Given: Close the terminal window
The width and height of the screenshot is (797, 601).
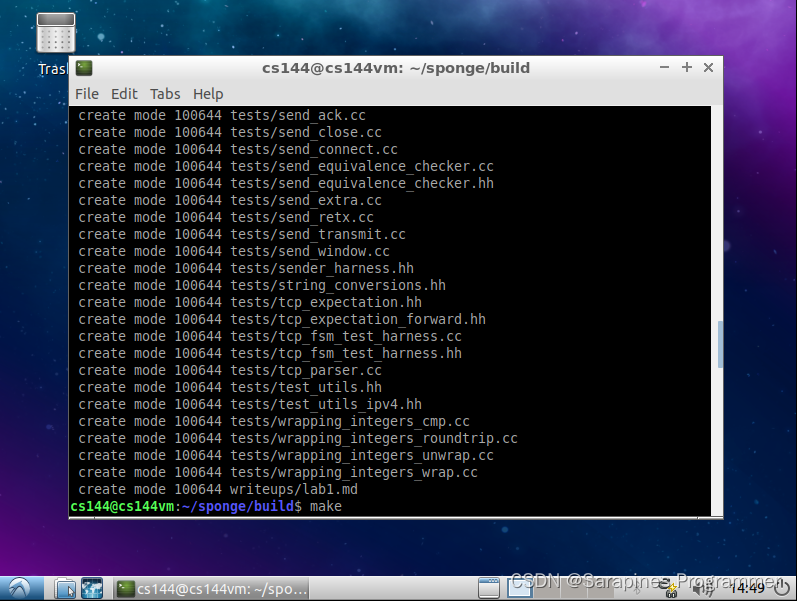Looking at the screenshot, I should 709,67.
